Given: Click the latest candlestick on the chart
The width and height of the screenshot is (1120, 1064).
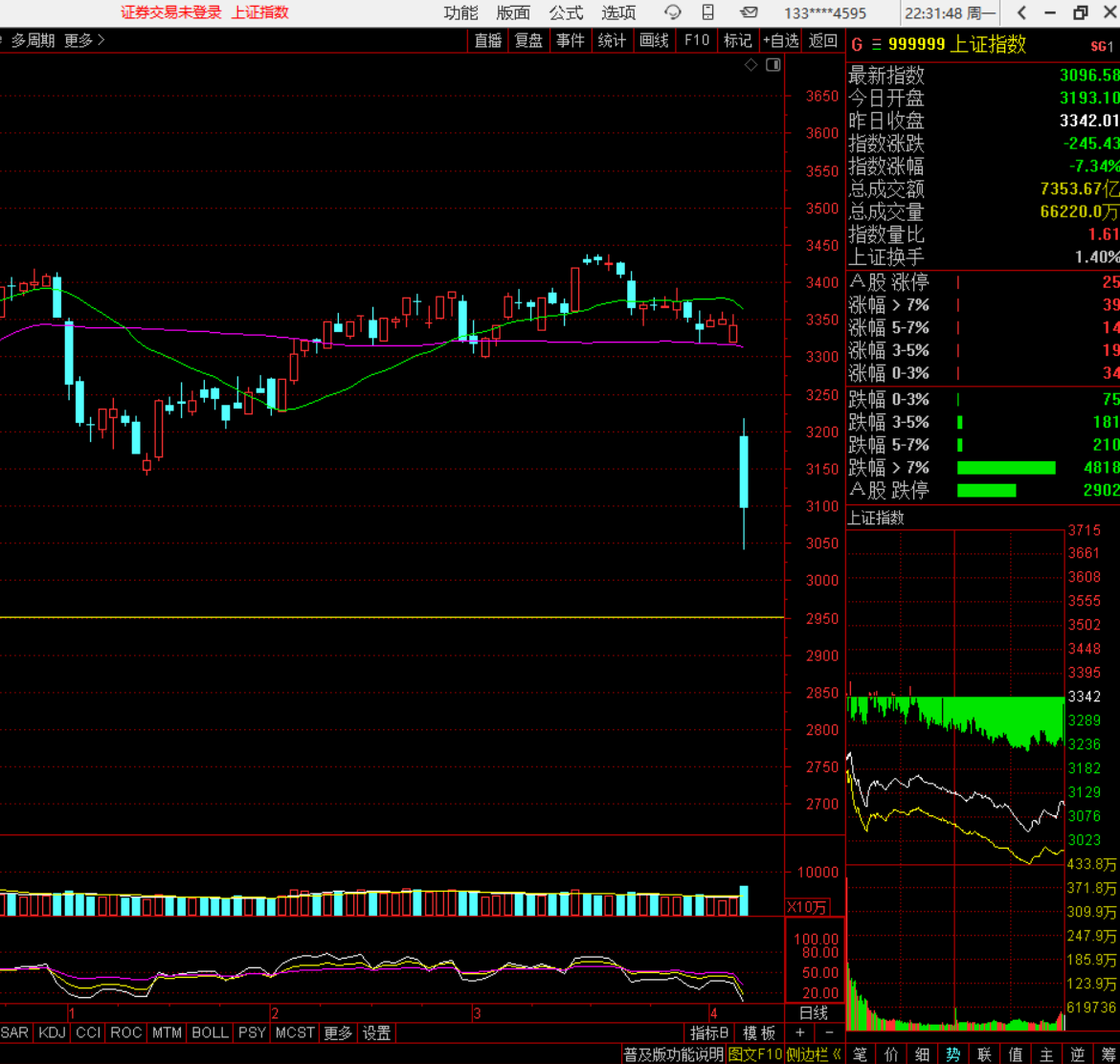Looking at the screenshot, I should tap(744, 472).
